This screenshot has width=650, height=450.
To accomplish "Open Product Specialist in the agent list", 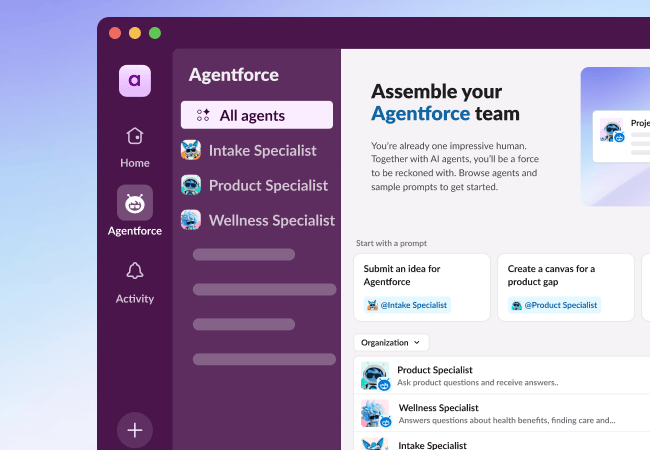I will [255, 185].
